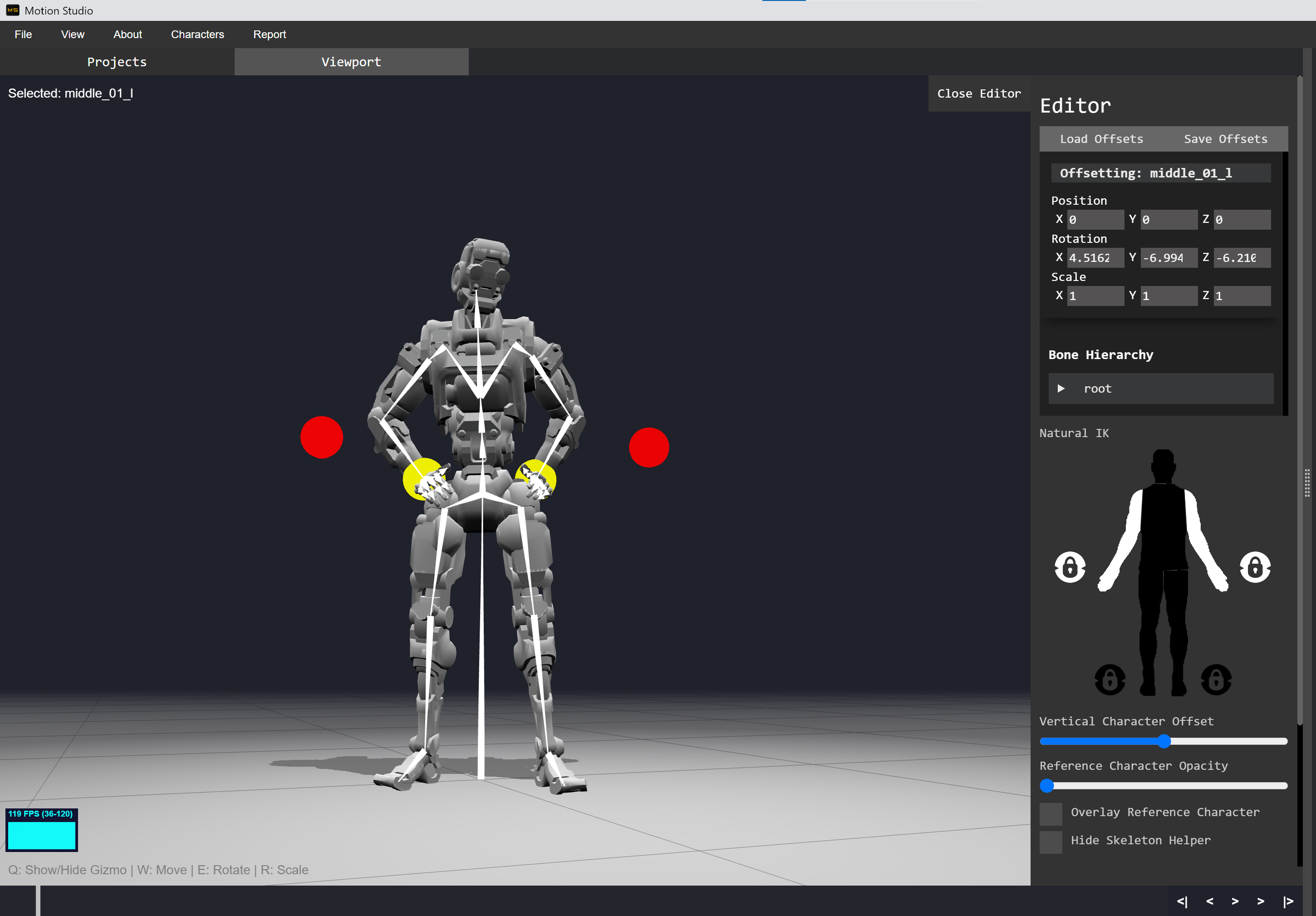Jump to first frame with <| button
The width and height of the screenshot is (1316, 916).
(x=1182, y=901)
